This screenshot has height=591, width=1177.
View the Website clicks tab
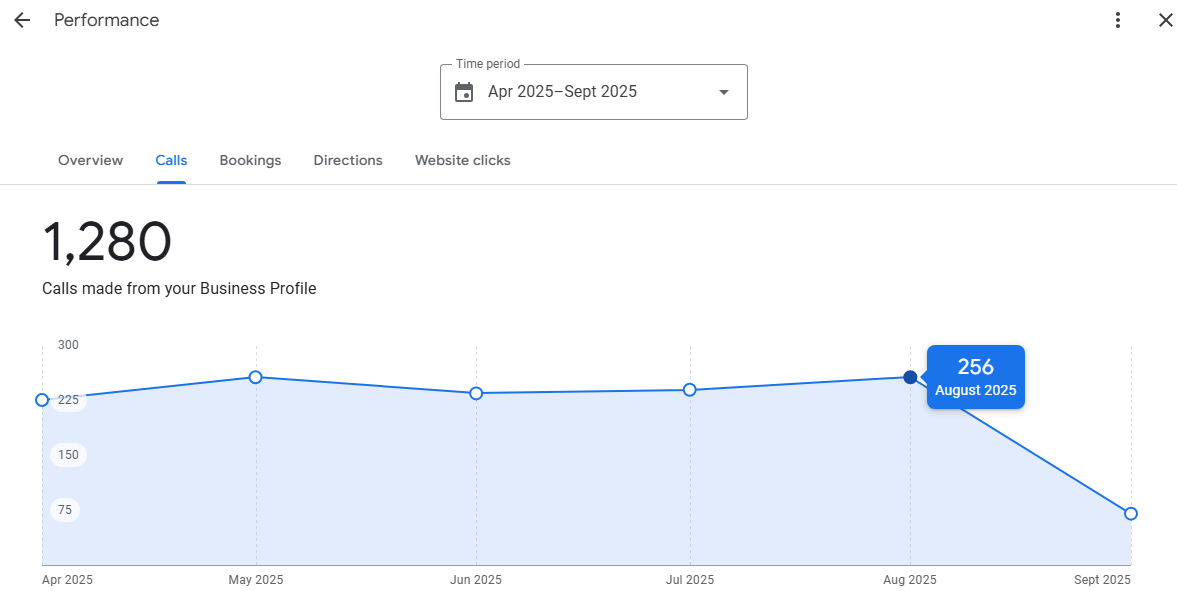coord(462,160)
